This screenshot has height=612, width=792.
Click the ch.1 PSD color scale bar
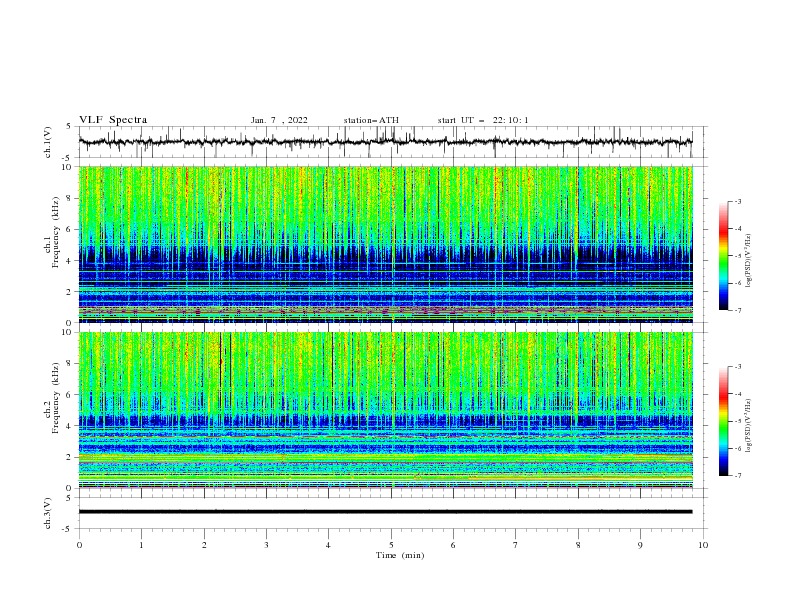(724, 255)
